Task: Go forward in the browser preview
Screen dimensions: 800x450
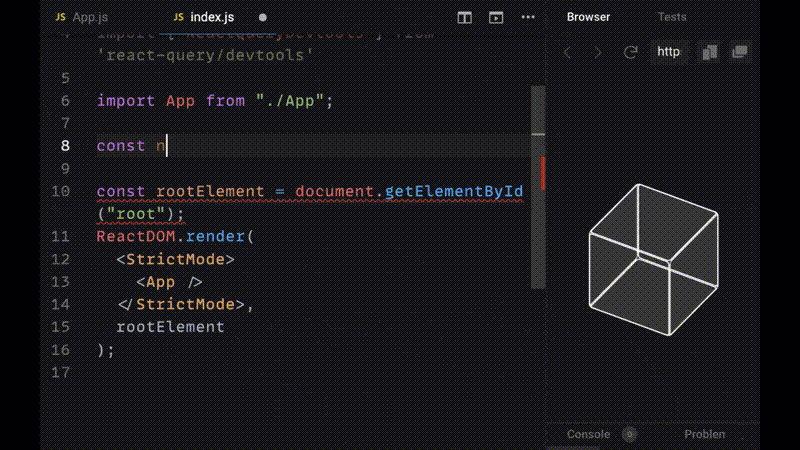Action: 598,52
